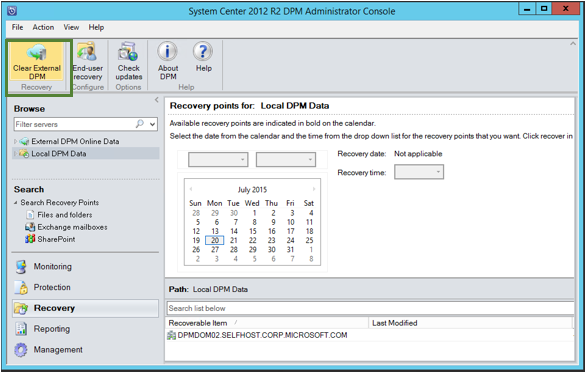Click the Recovery workspace icon
This screenshot has width=587, height=376.
coord(21,308)
